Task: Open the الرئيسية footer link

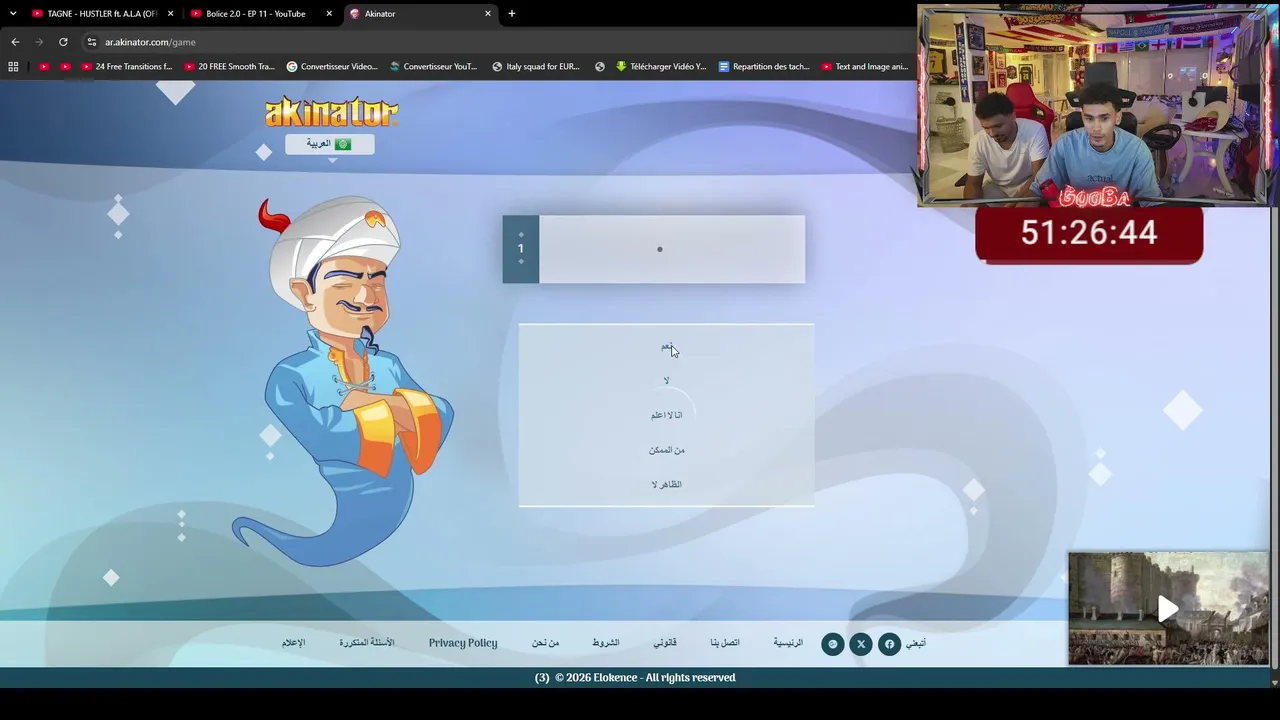Action: click(788, 643)
